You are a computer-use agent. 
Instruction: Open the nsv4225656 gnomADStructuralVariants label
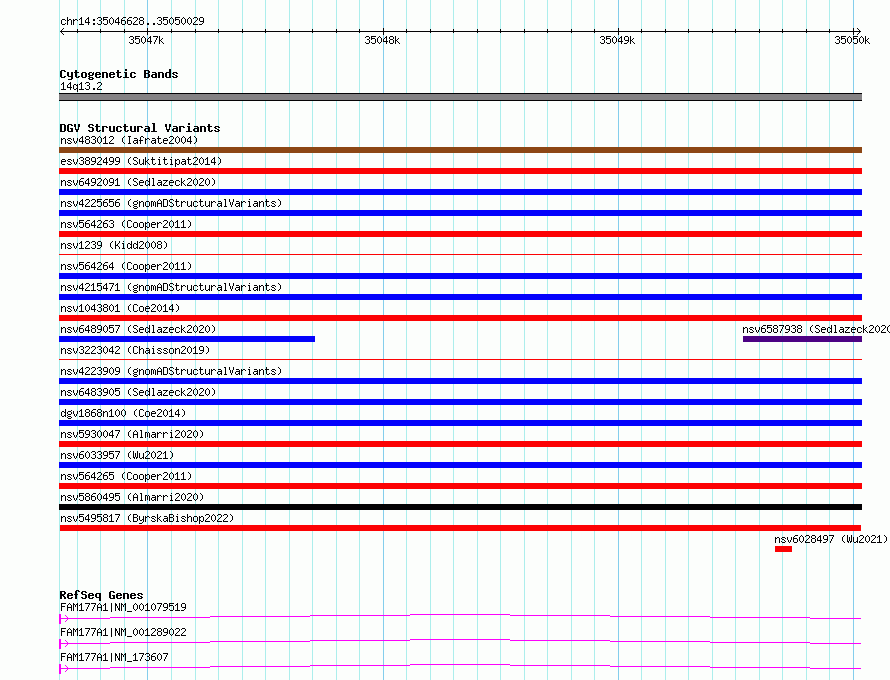coord(171,203)
